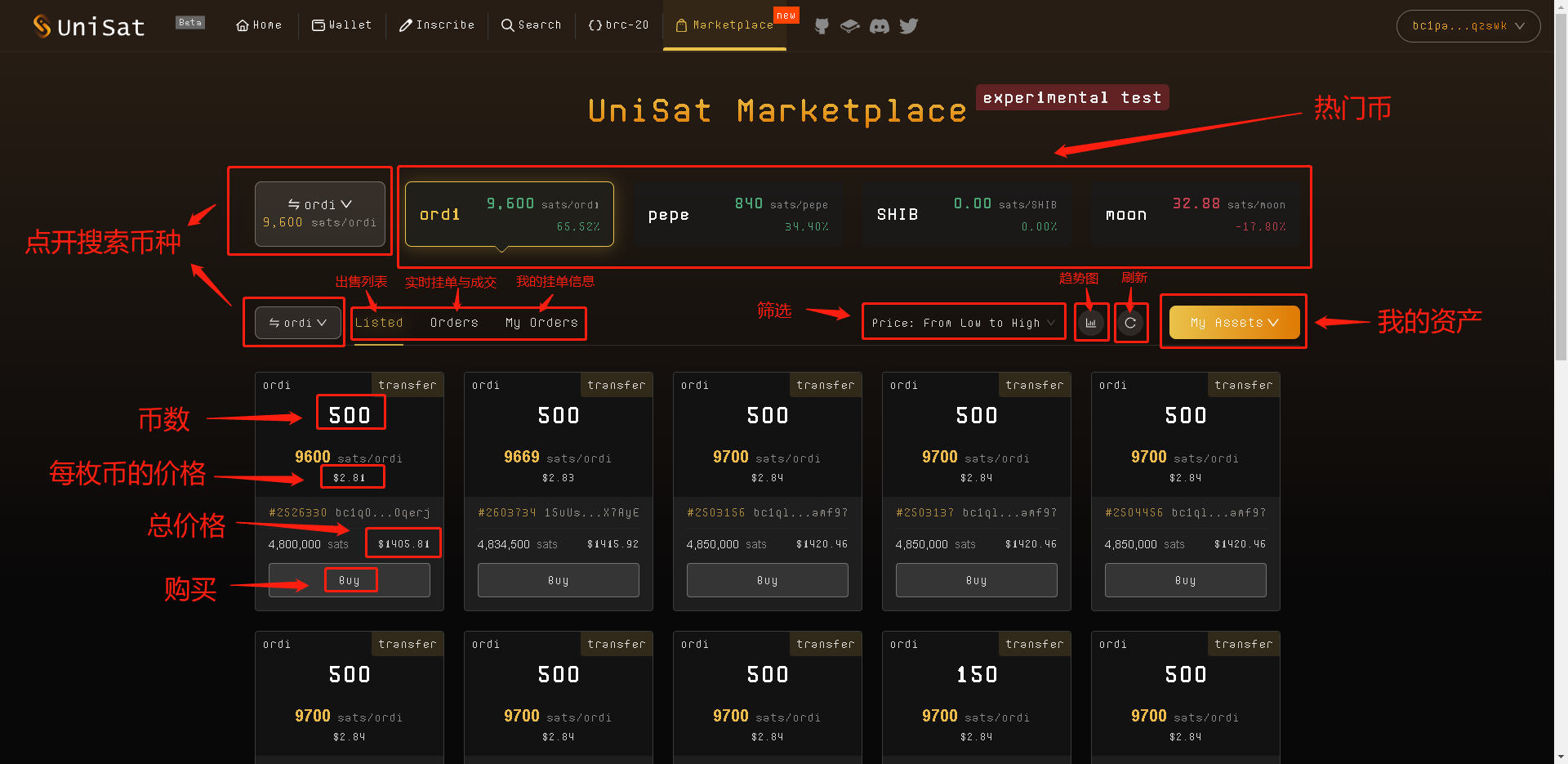Switch to the Orders tab
This screenshot has width=1568, height=764.
[454, 322]
